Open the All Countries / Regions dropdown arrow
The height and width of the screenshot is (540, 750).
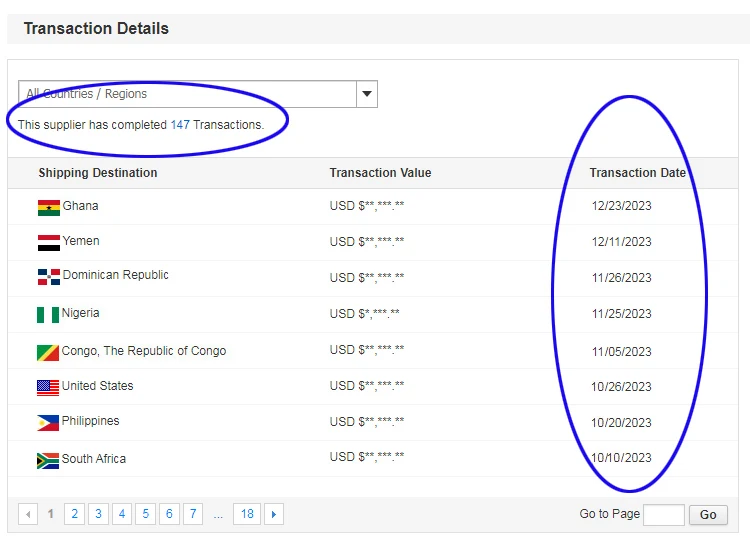coord(367,94)
